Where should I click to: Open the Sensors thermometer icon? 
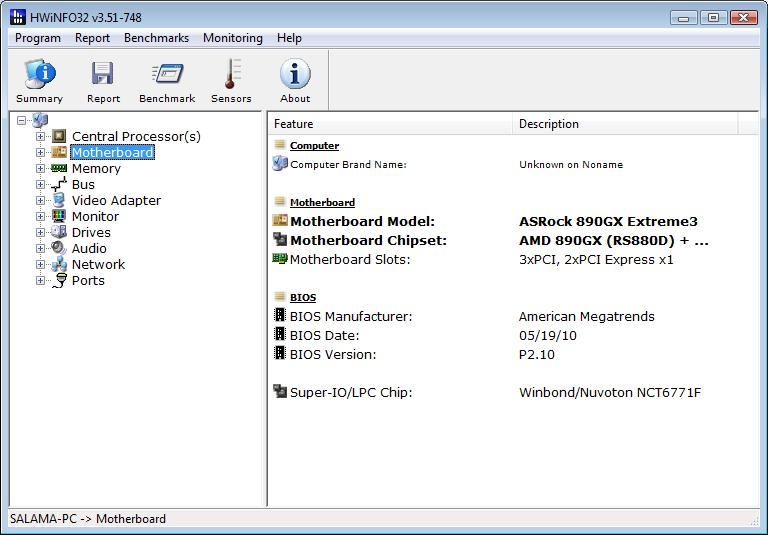232,73
